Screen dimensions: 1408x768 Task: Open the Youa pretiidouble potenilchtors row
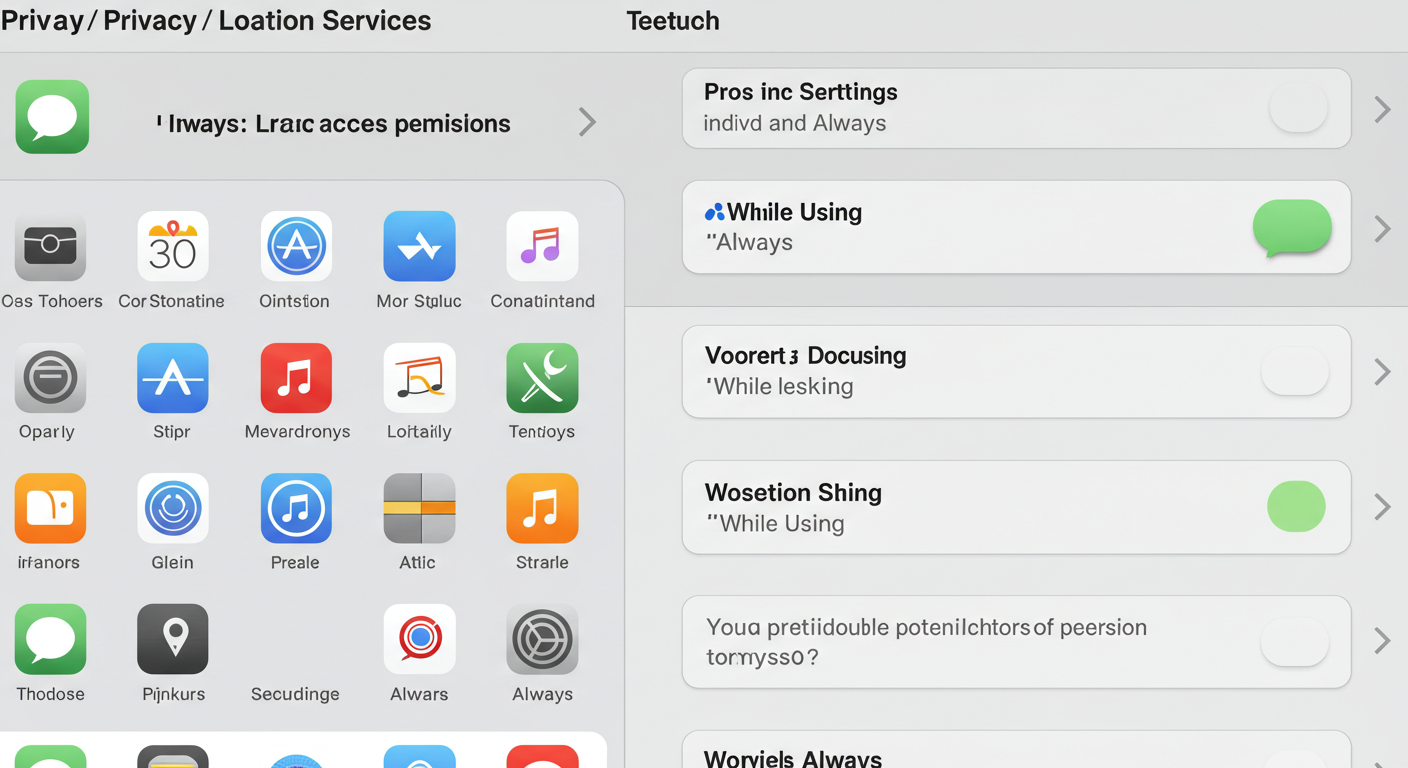(1016, 642)
